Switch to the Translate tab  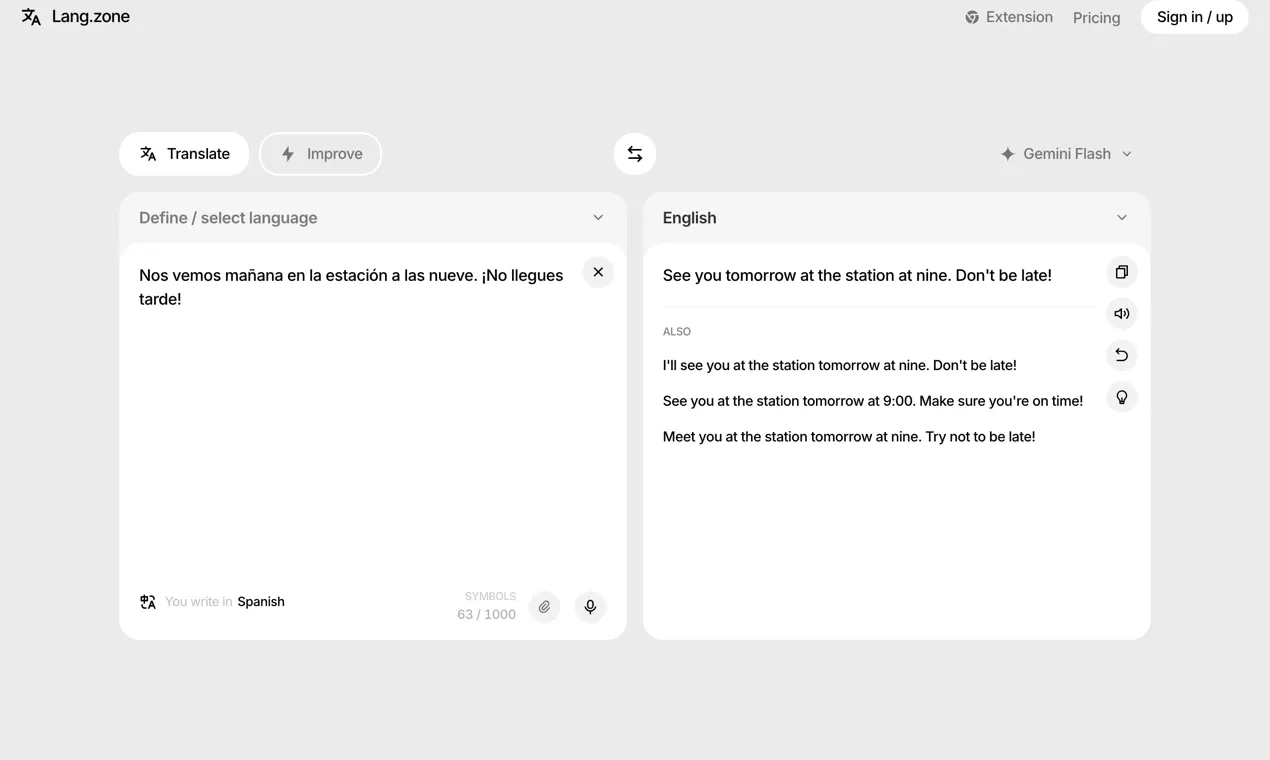184,154
